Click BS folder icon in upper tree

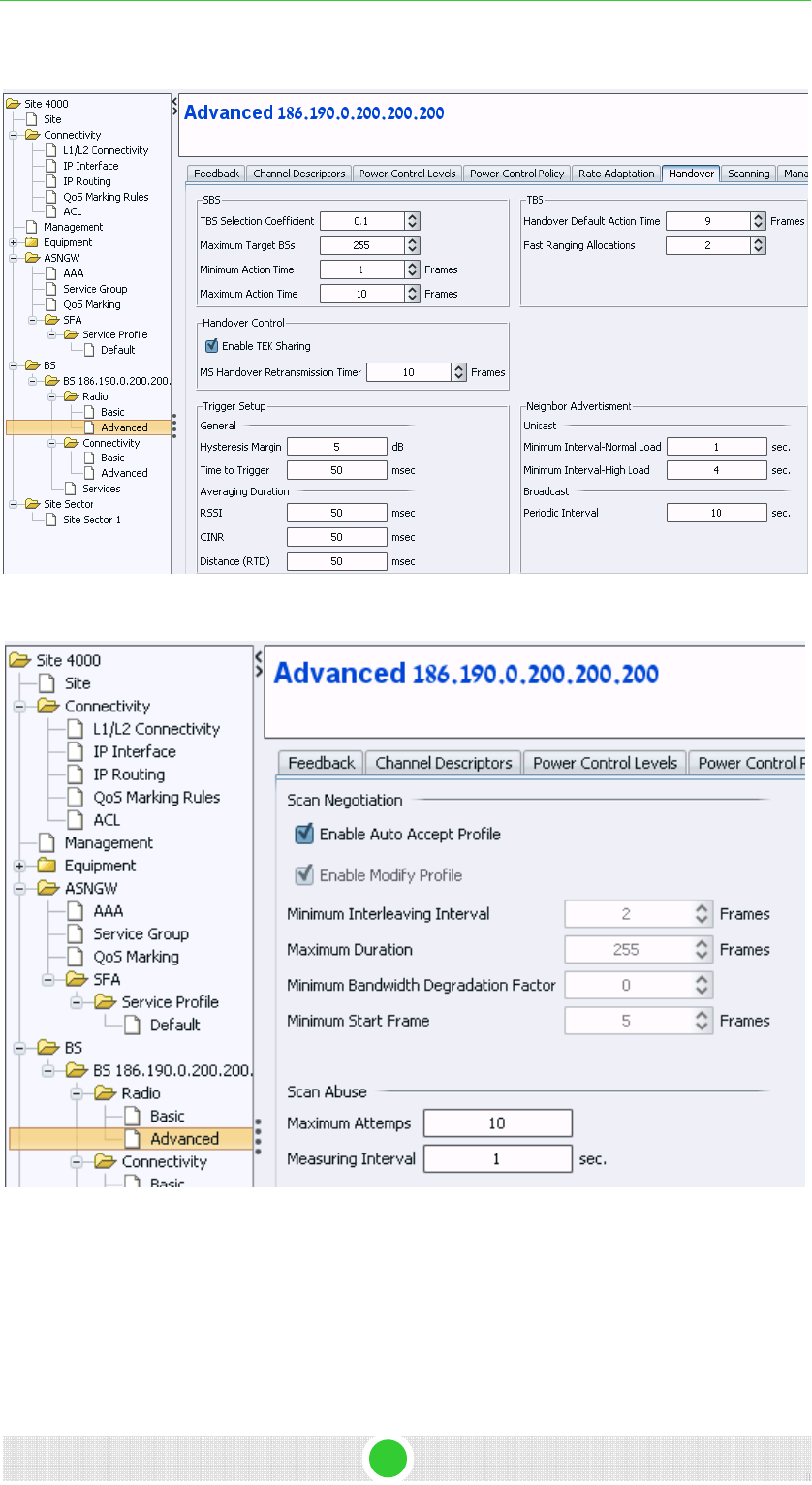[32, 365]
